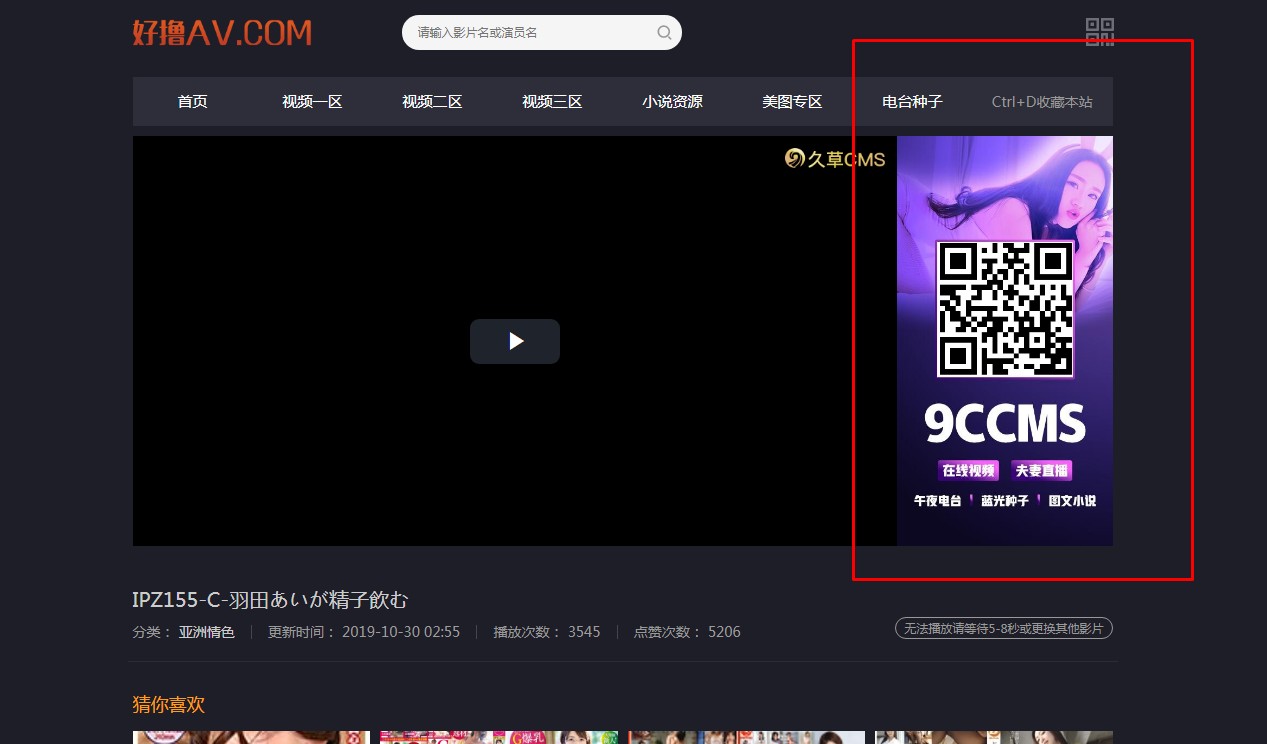
Task: Switch to the 视频三区 tab
Action: (552, 101)
